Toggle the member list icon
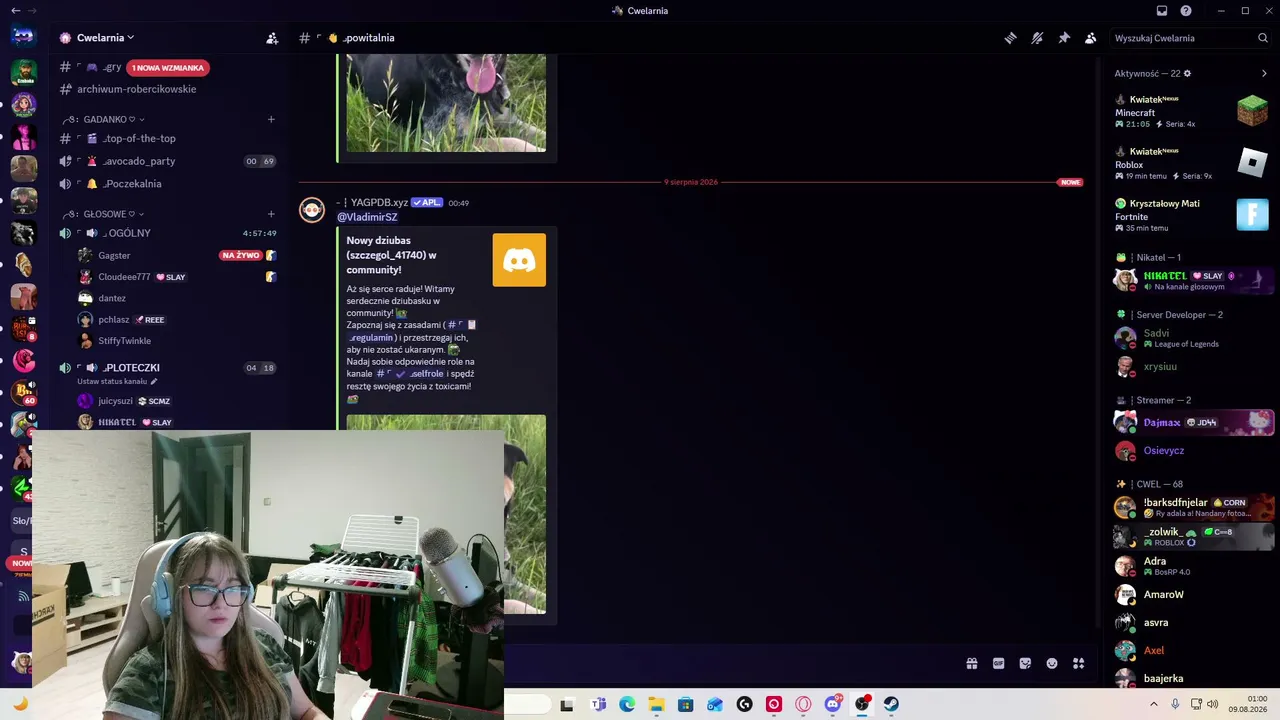The width and height of the screenshot is (1280, 720). pos(1091,38)
